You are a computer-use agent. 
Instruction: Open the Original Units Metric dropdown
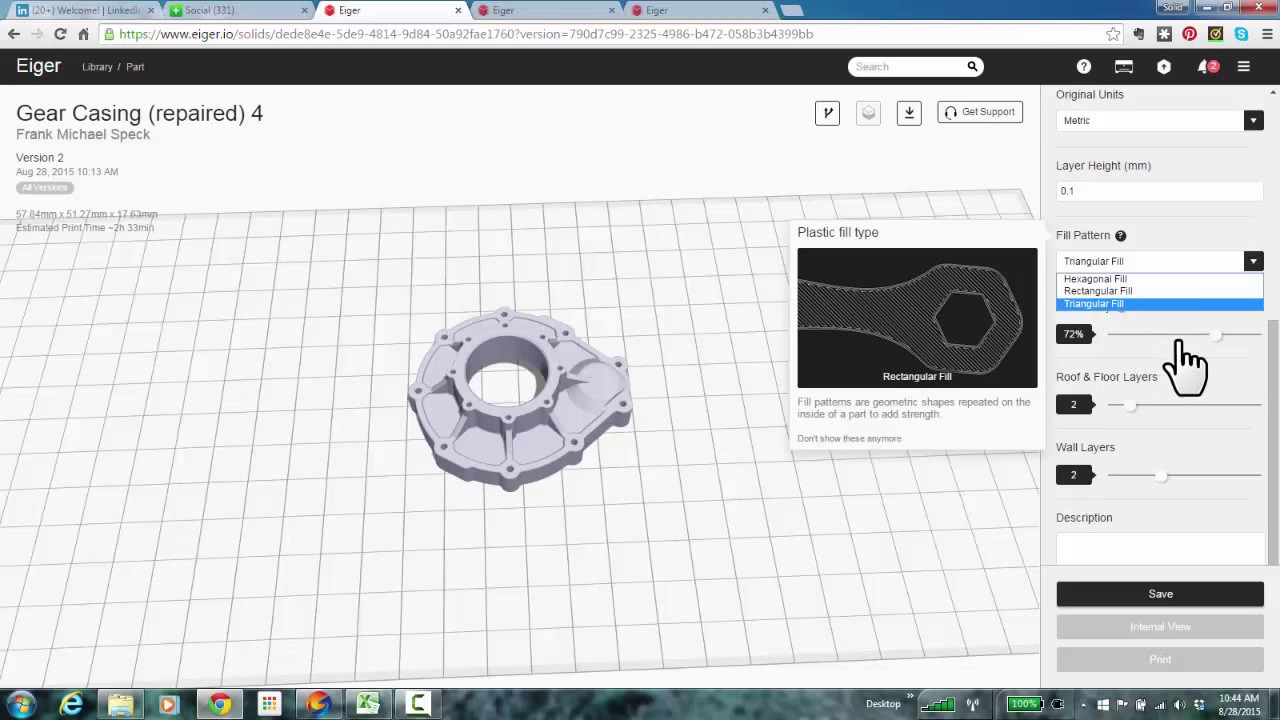pos(1160,121)
